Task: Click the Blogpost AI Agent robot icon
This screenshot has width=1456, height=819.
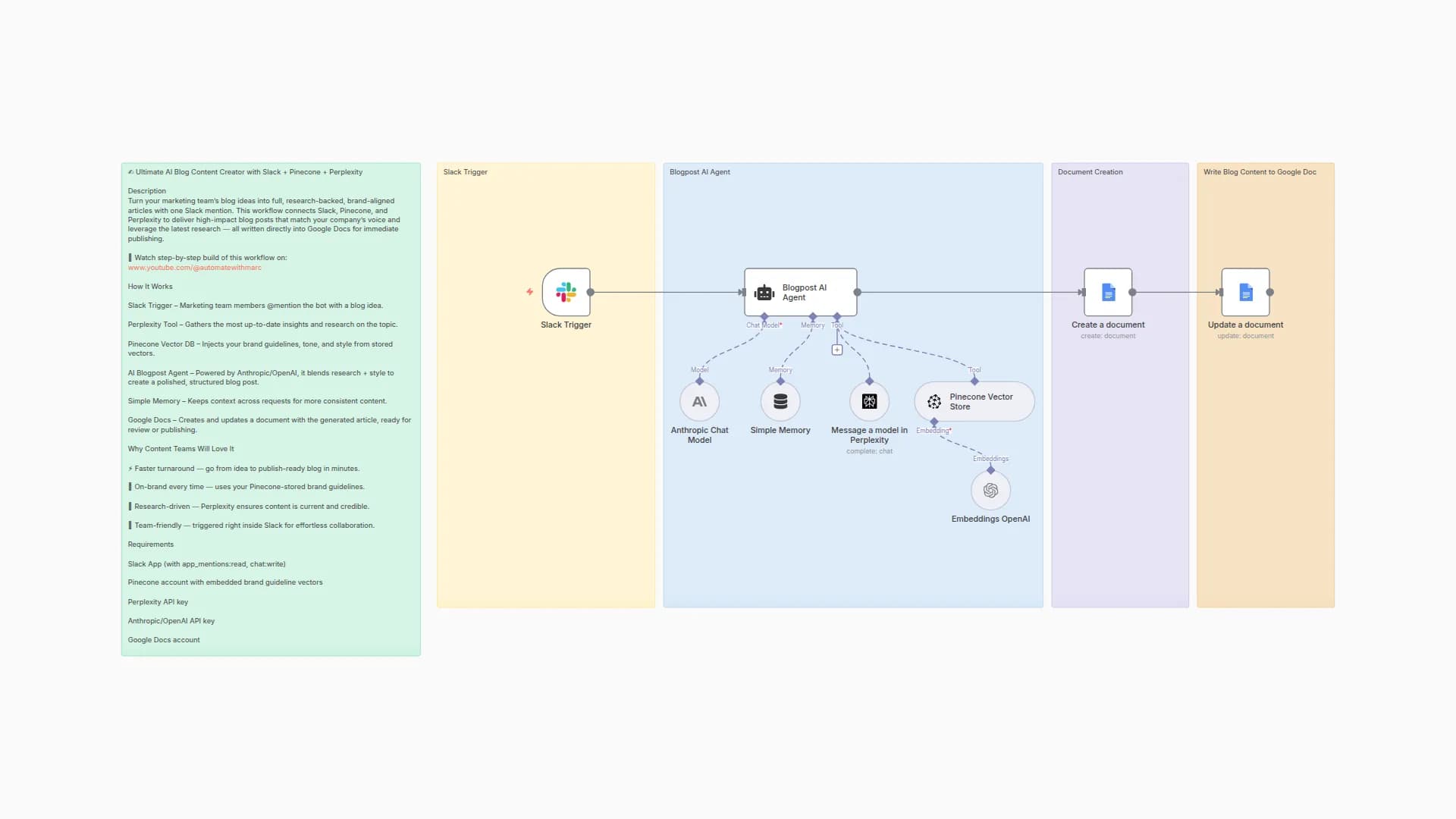Action: 764,293
